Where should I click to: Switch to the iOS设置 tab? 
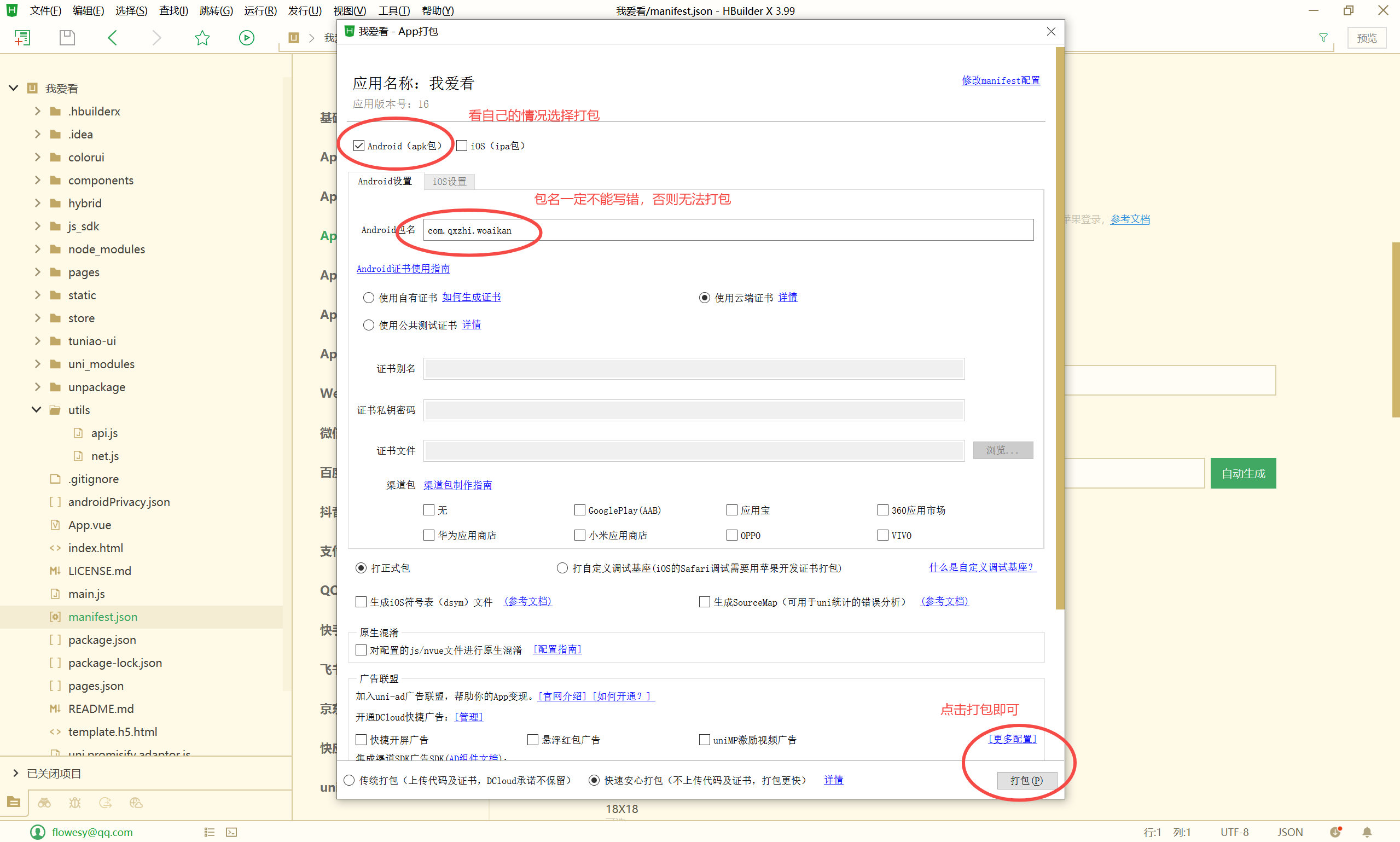click(x=449, y=181)
